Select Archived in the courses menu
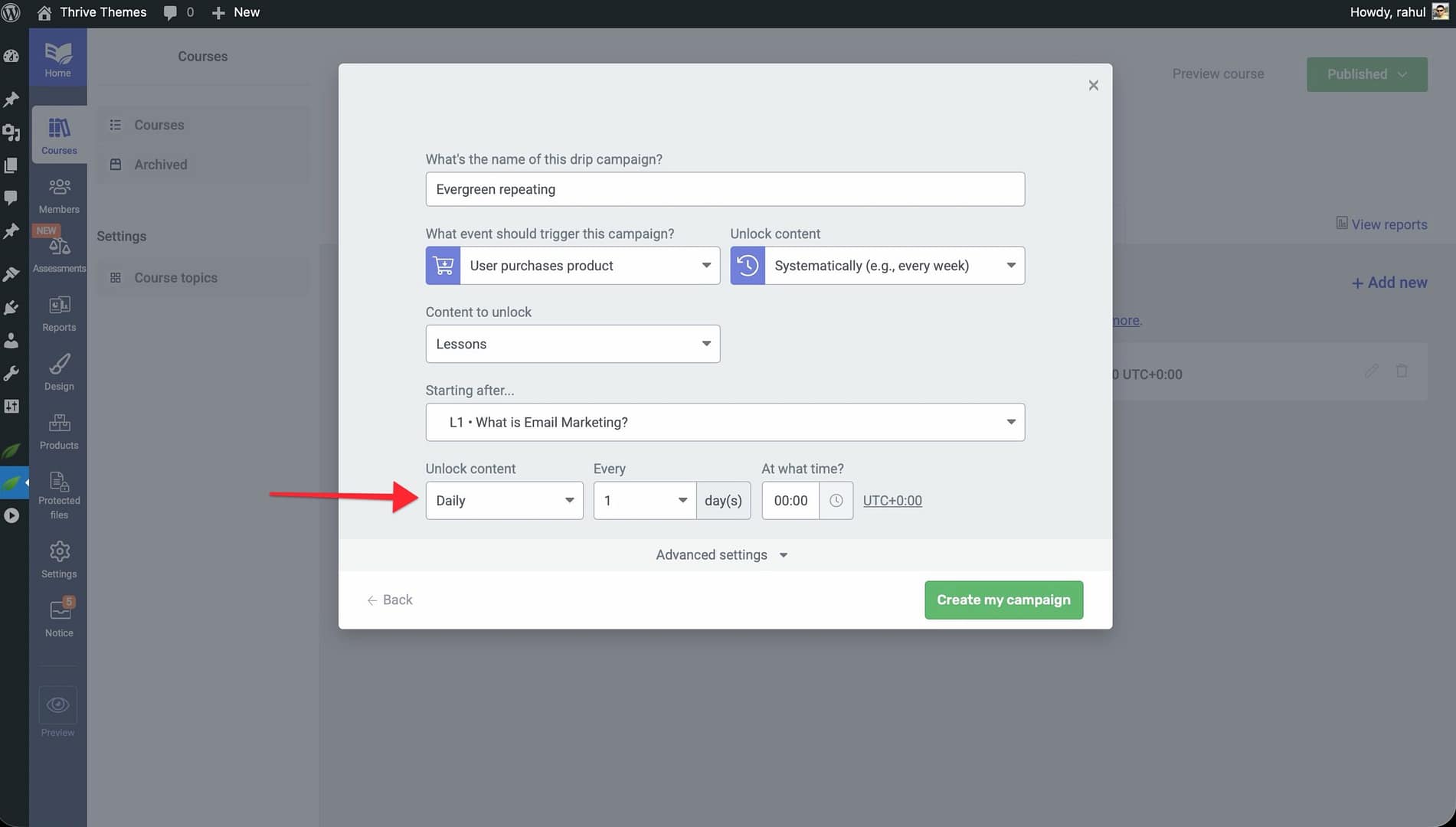Viewport: 1456px width, 827px height. point(160,165)
